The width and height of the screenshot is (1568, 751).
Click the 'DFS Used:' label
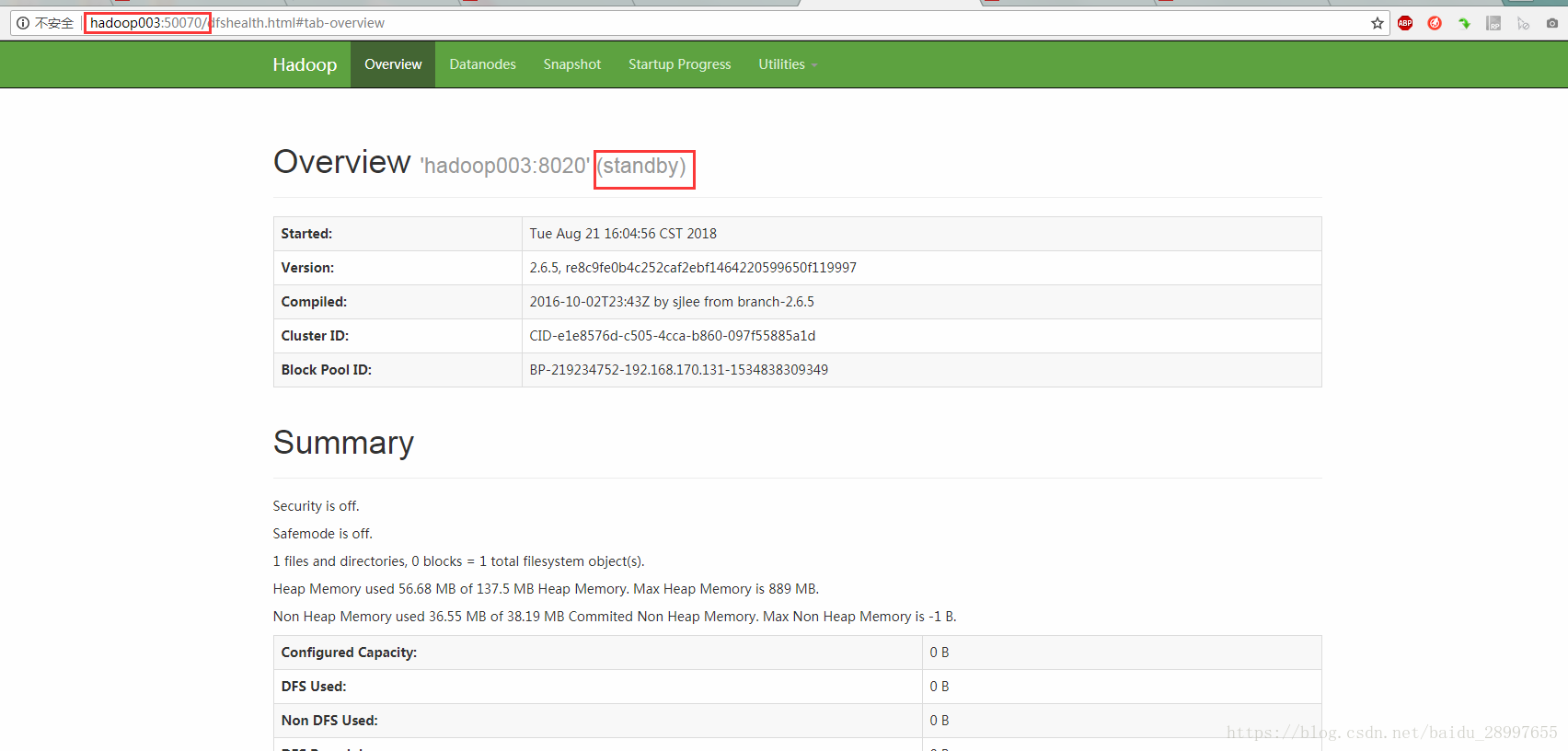click(314, 687)
